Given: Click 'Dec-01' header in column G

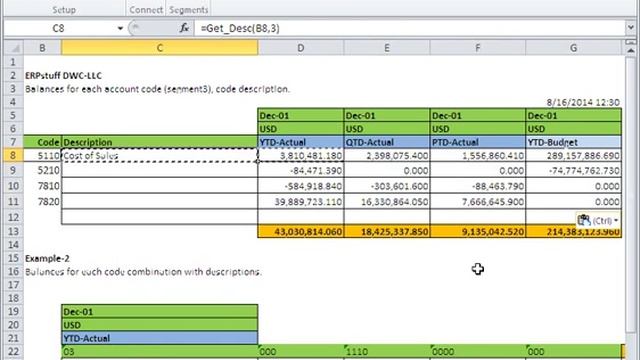Looking at the screenshot, I should (x=573, y=116).
